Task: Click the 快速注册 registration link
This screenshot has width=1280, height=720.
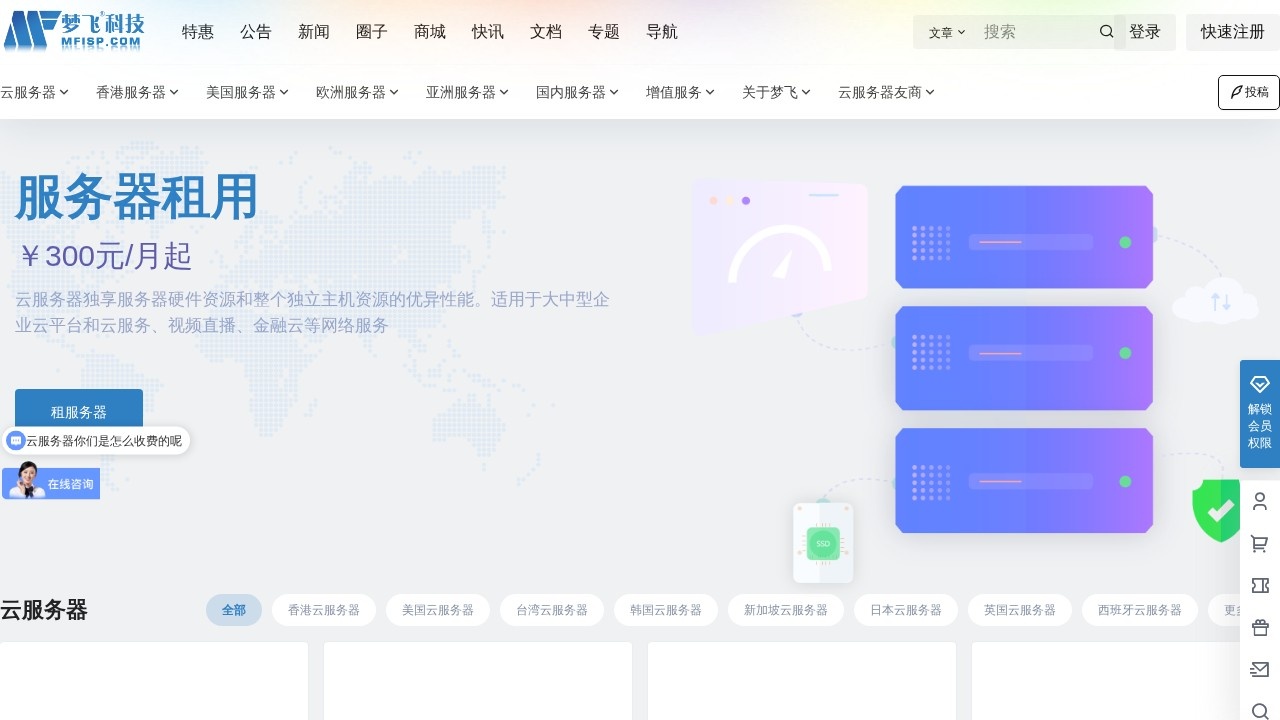Action: (1232, 31)
